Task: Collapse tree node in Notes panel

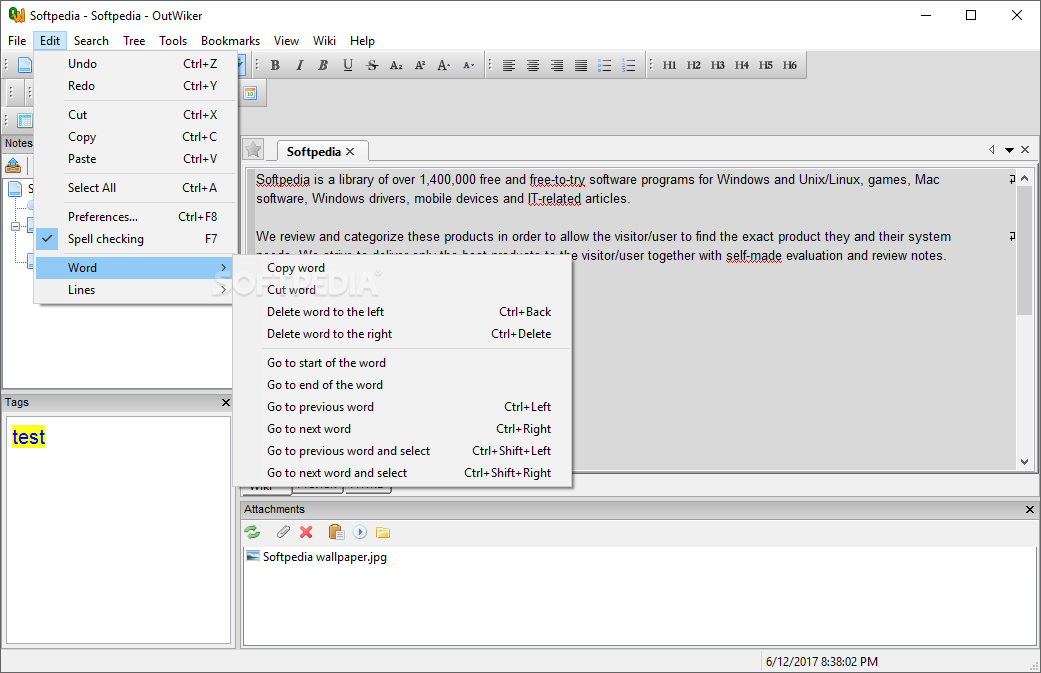Action: point(15,226)
